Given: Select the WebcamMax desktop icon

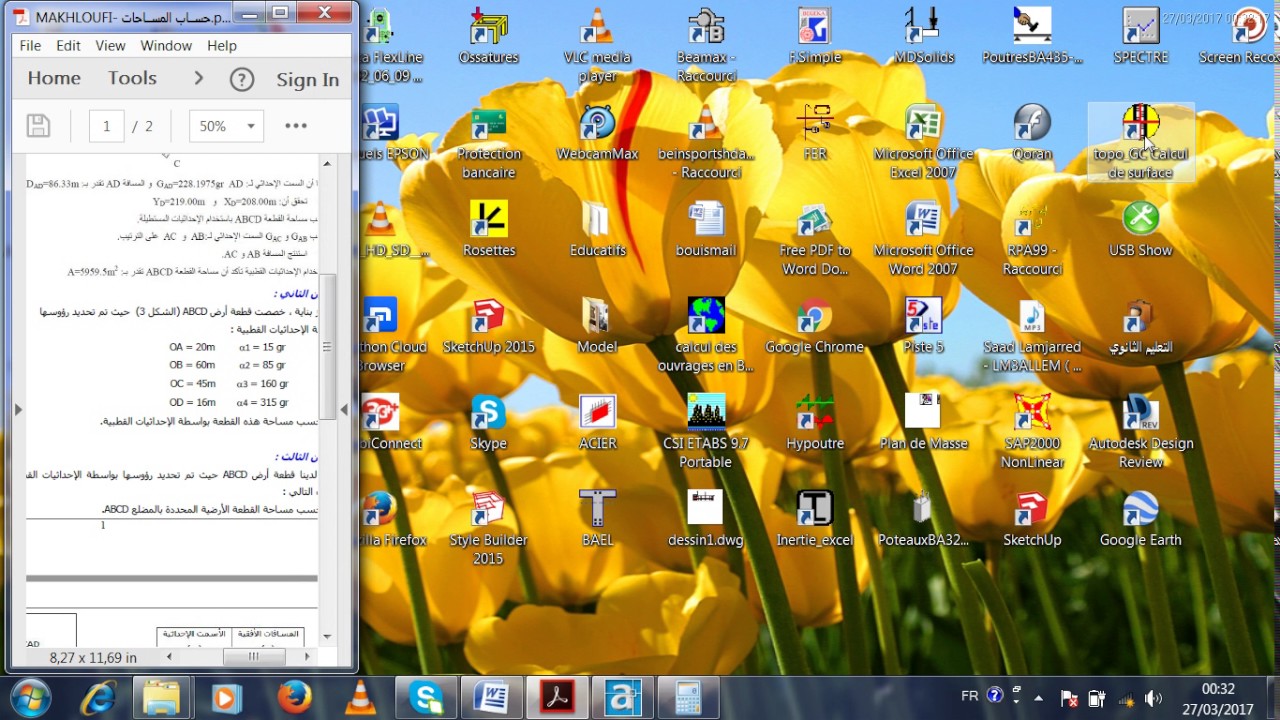Looking at the screenshot, I should pyautogui.click(x=597, y=134).
